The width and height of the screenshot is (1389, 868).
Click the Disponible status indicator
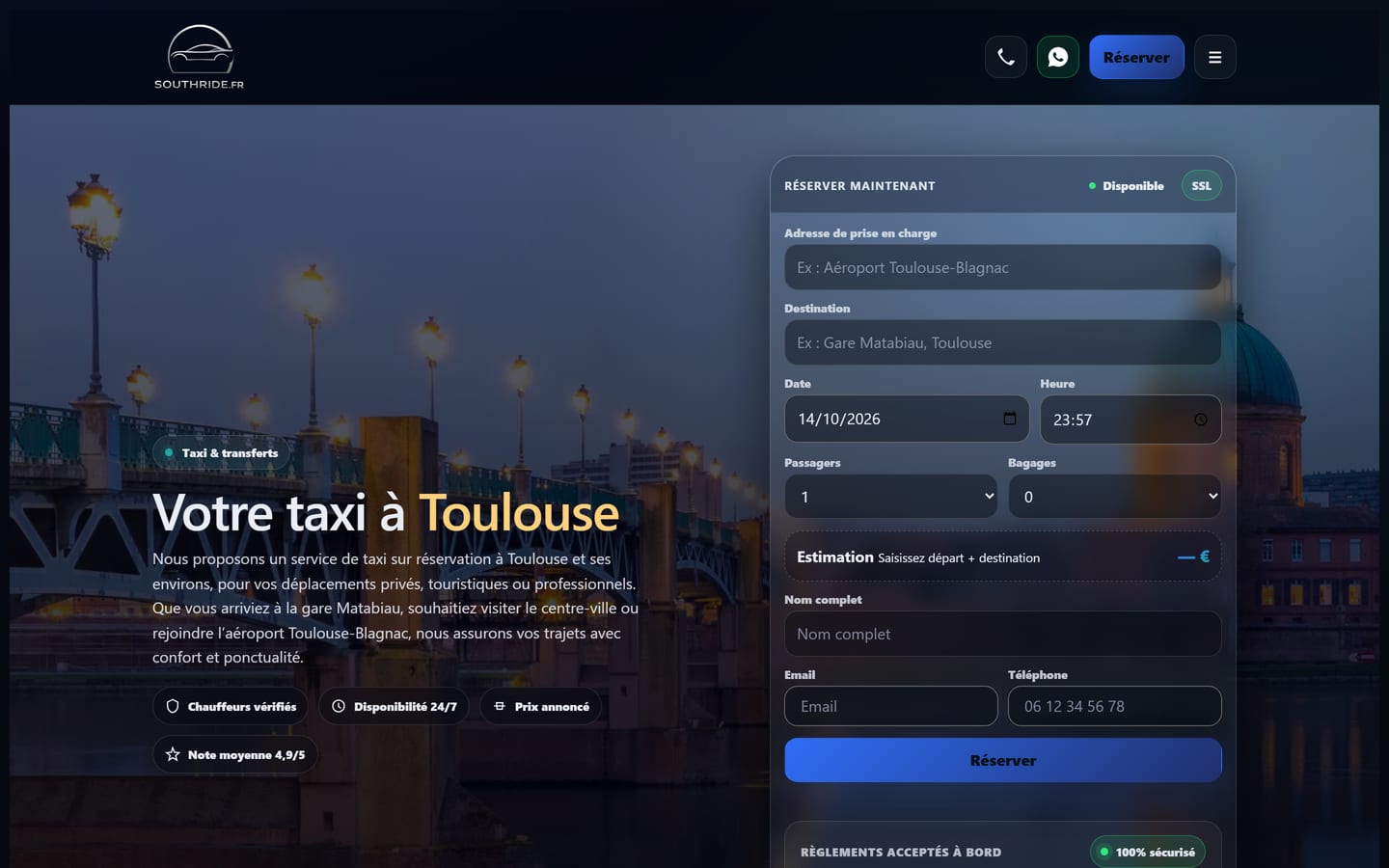(1126, 186)
